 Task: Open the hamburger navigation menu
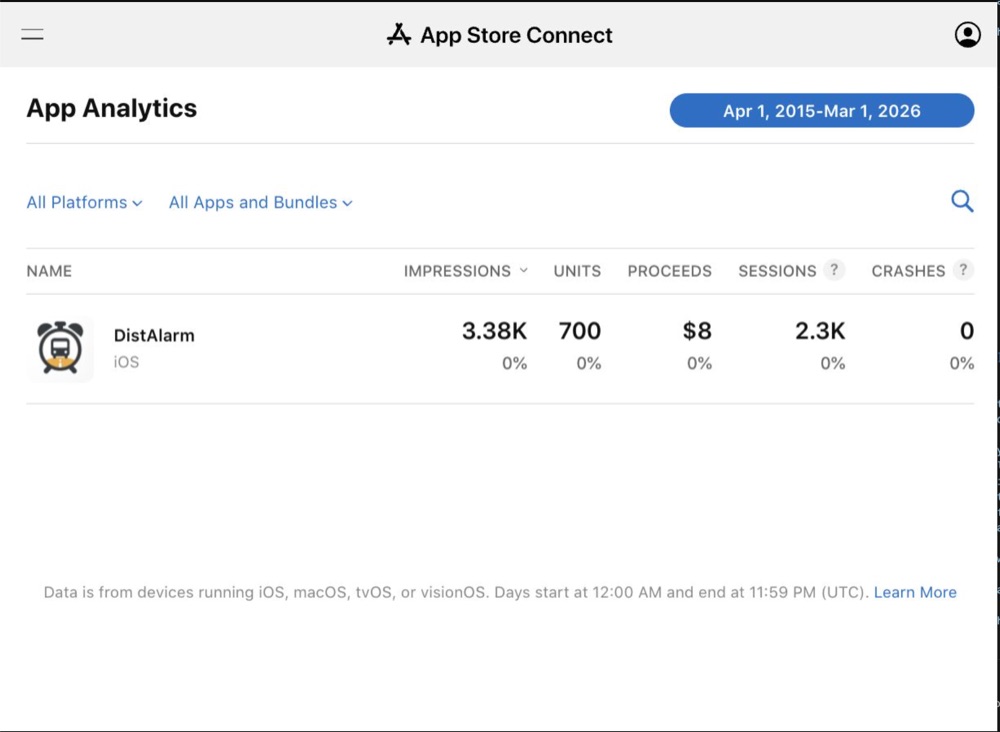(32, 34)
